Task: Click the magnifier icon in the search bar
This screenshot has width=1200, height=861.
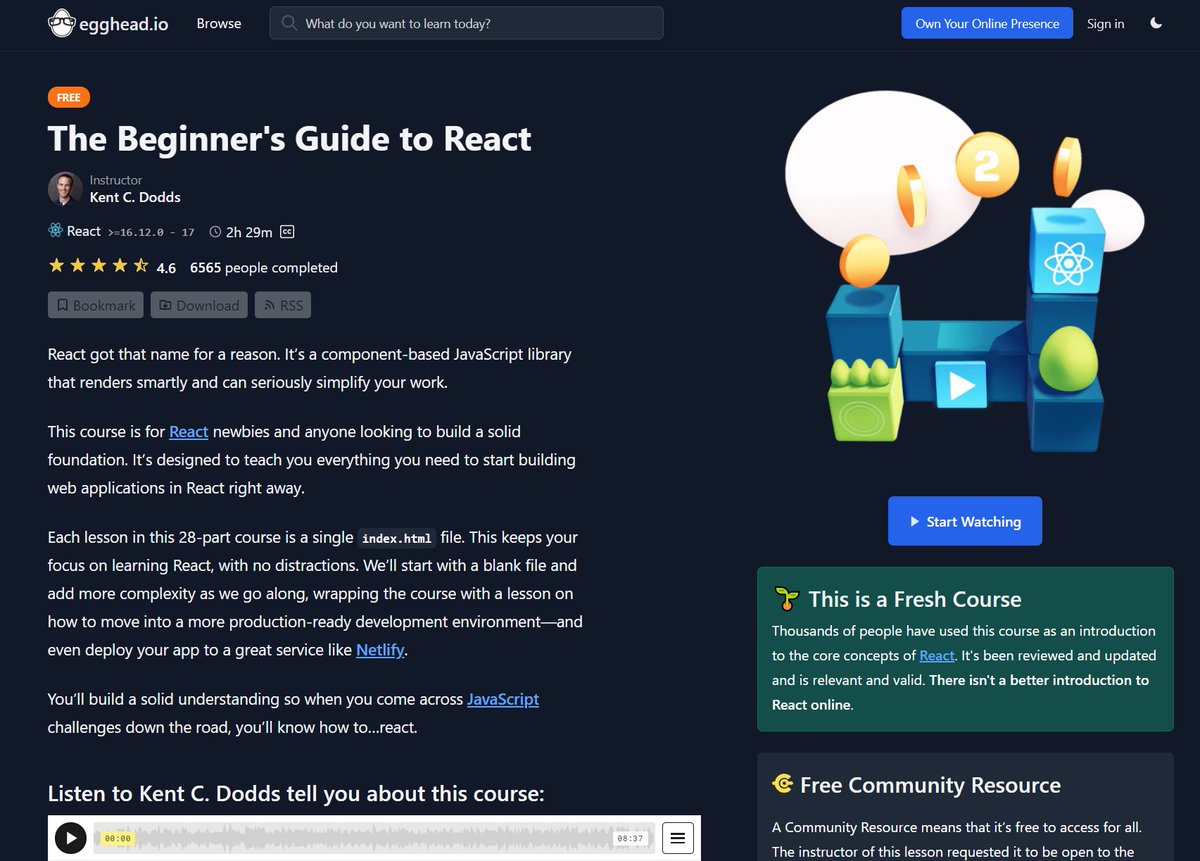Action: (x=289, y=22)
